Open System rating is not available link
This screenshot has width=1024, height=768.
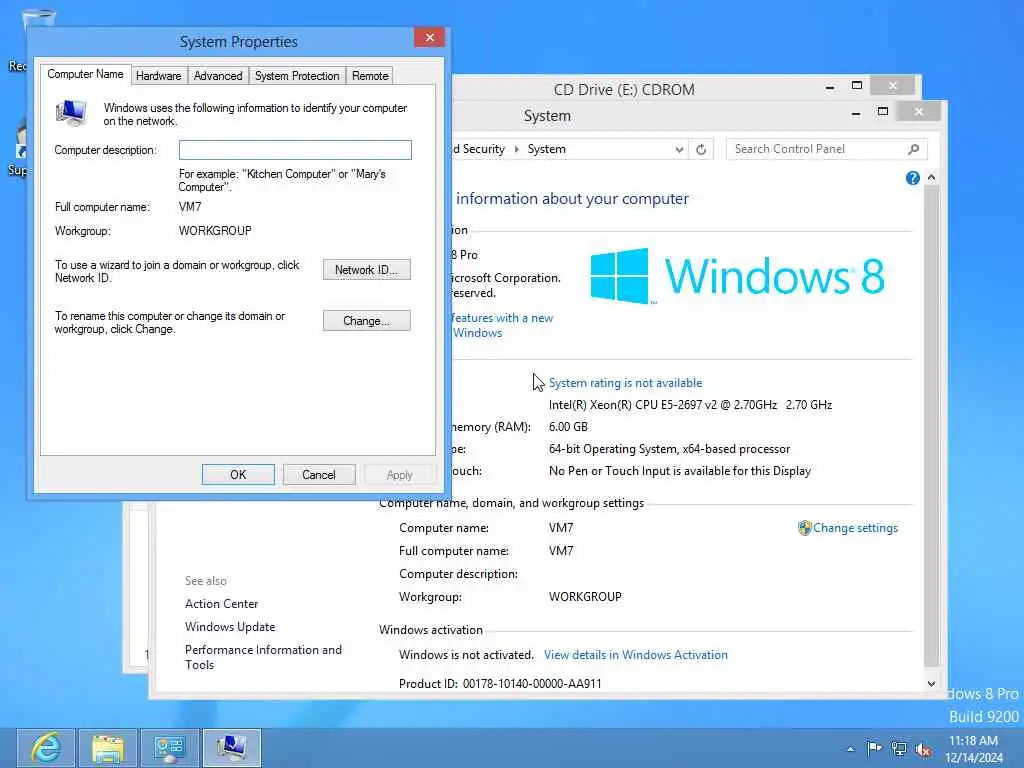click(626, 383)
